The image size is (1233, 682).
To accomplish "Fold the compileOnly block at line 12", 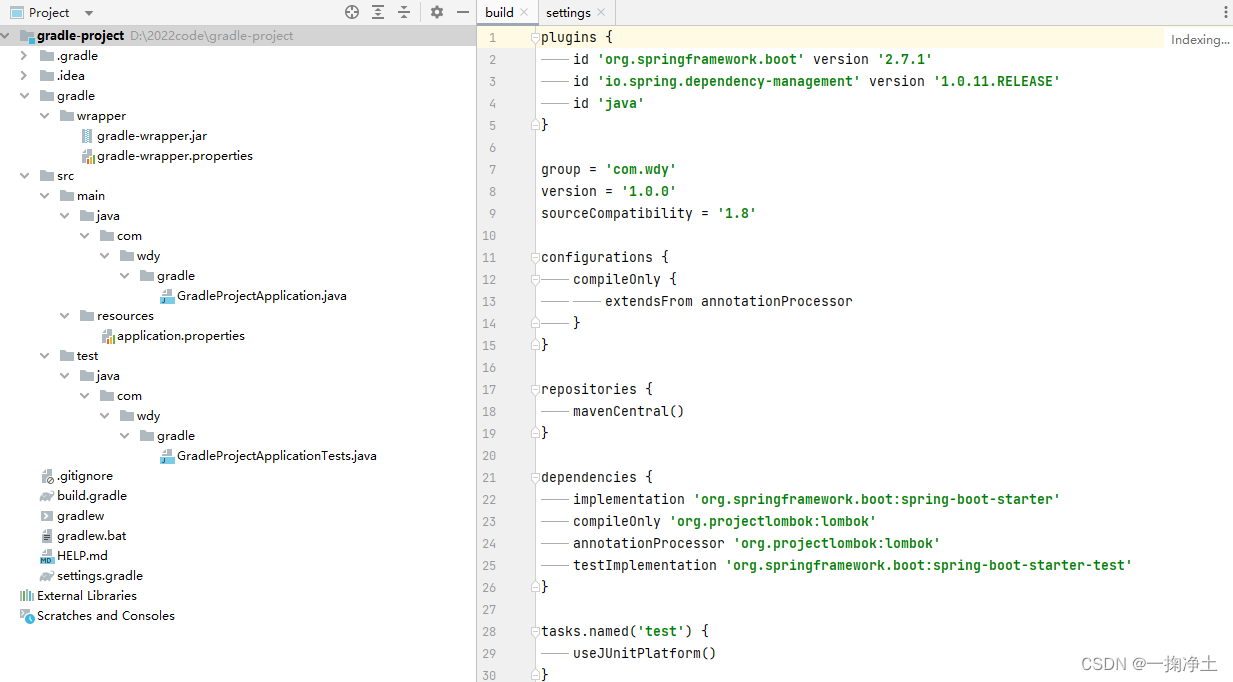I will click(x=535, y=280).
